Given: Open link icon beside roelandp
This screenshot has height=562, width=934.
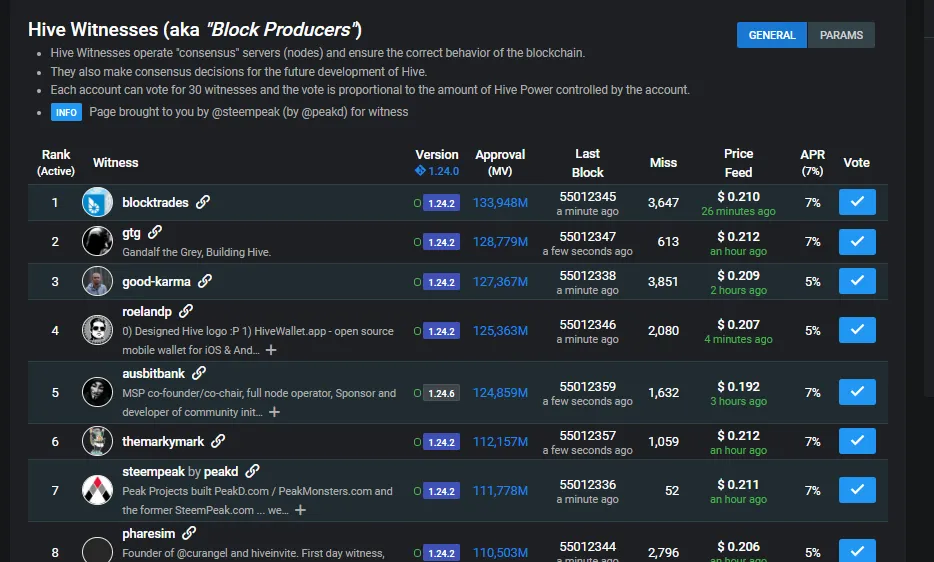Looking at the screenshot, I should tap(186, 311).
